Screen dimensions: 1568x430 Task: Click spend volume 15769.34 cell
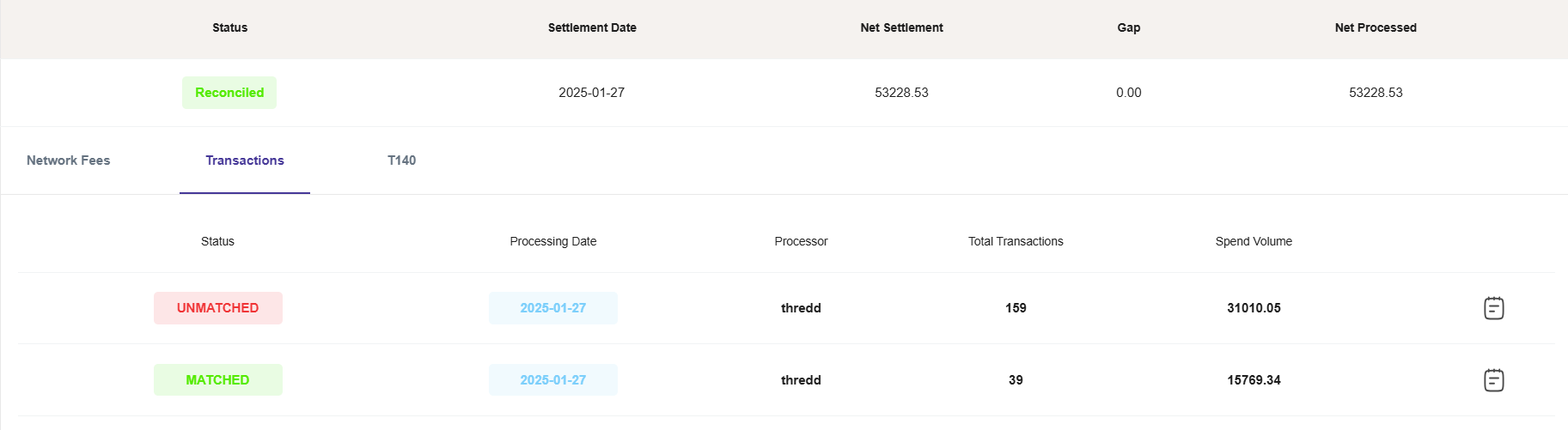(1254, 380)
